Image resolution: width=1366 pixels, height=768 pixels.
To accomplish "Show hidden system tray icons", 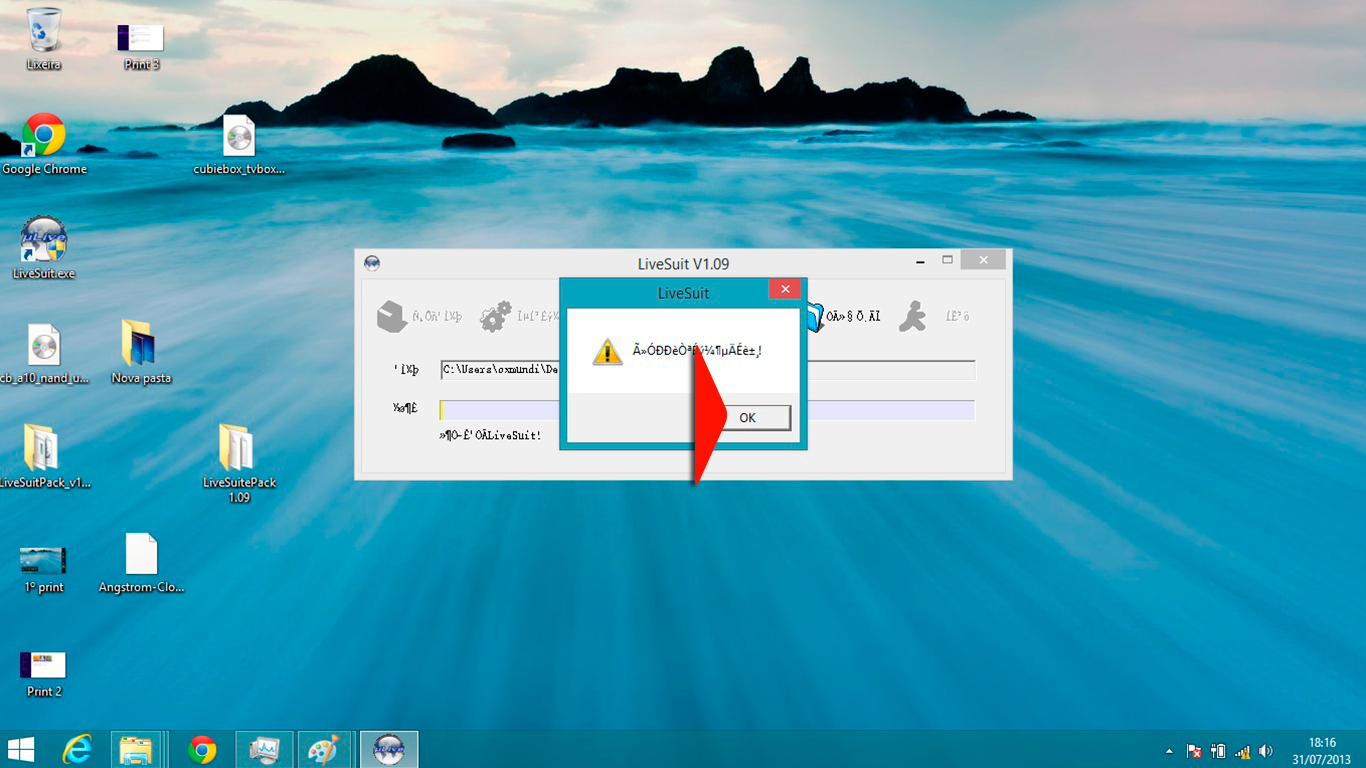I will point(1169,751).
